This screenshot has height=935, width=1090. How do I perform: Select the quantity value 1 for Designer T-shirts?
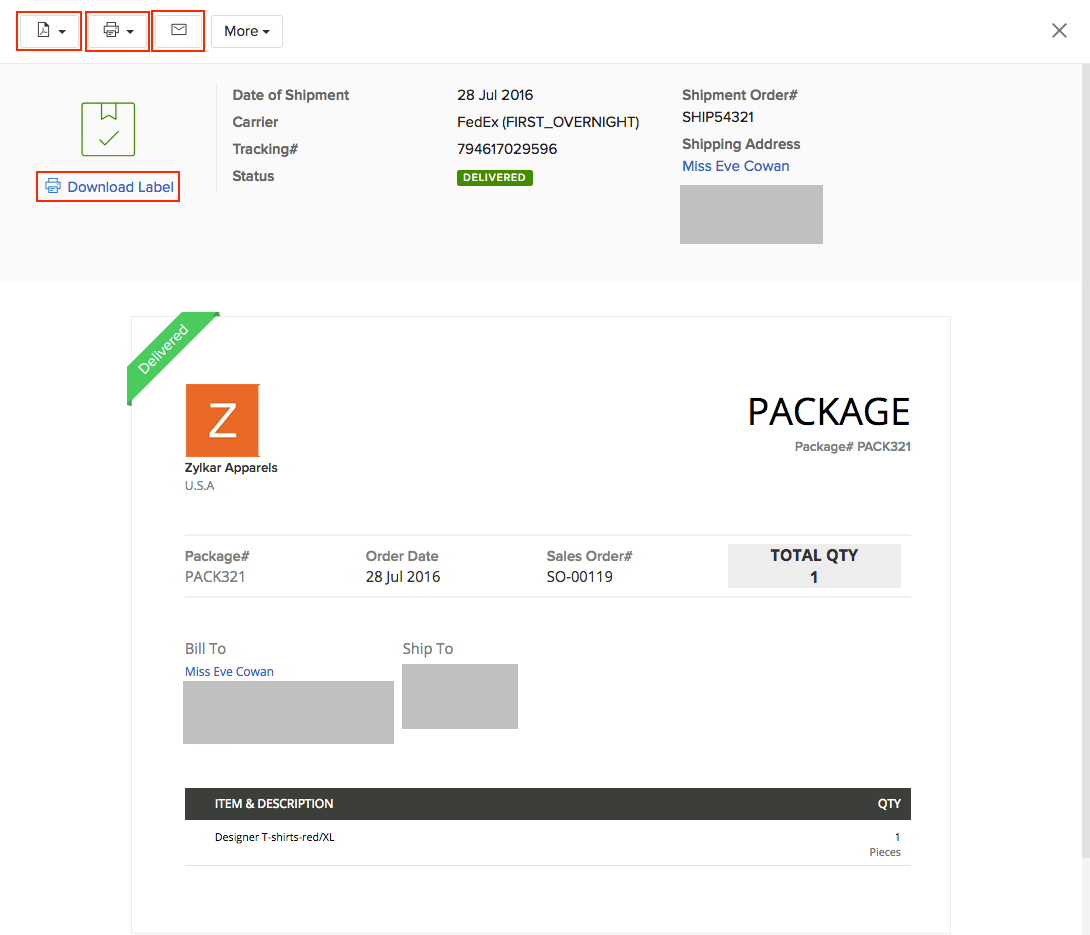896,836
